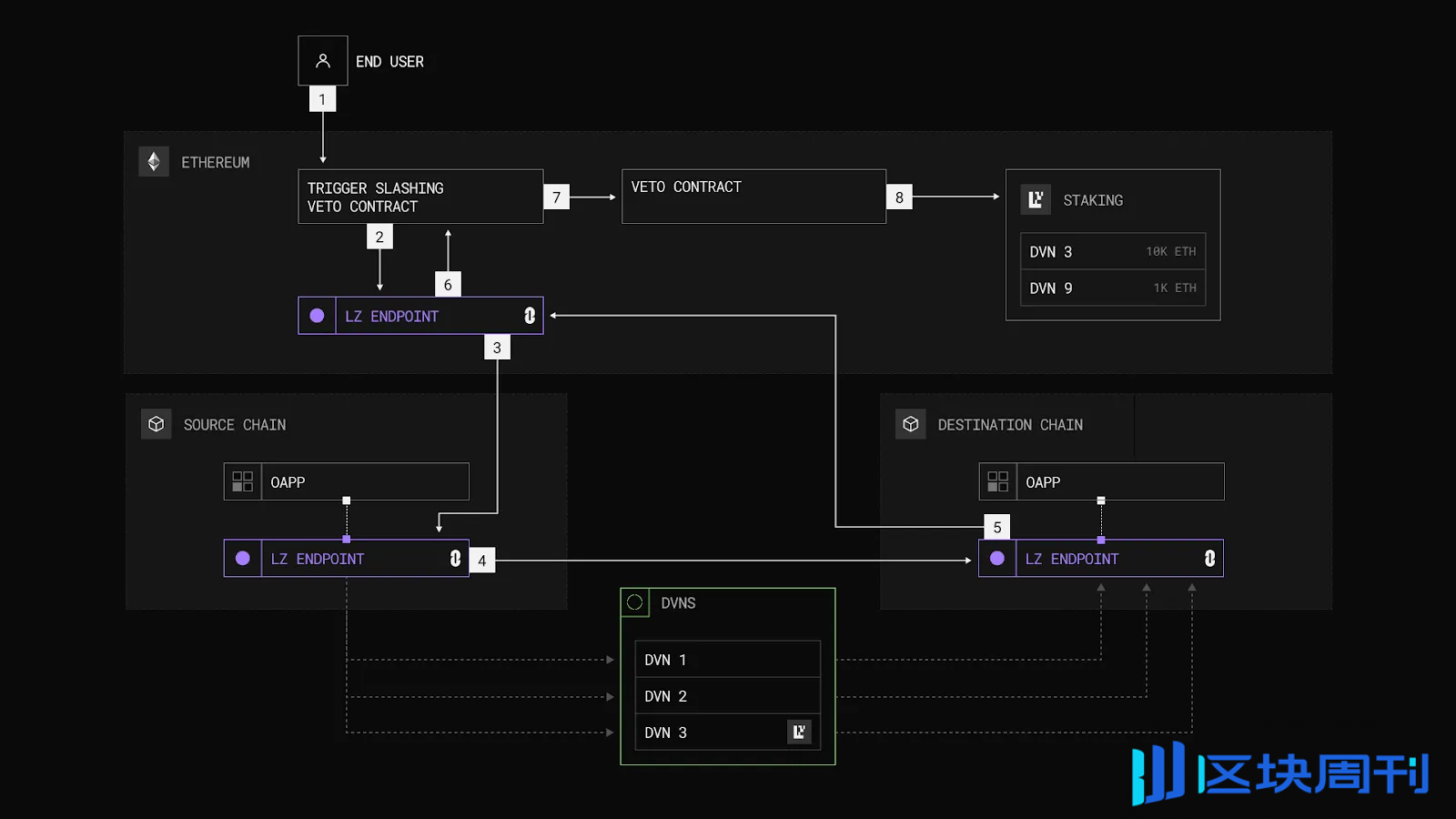
Task: Click the STAKING heading
Action: coord(1093,200)
